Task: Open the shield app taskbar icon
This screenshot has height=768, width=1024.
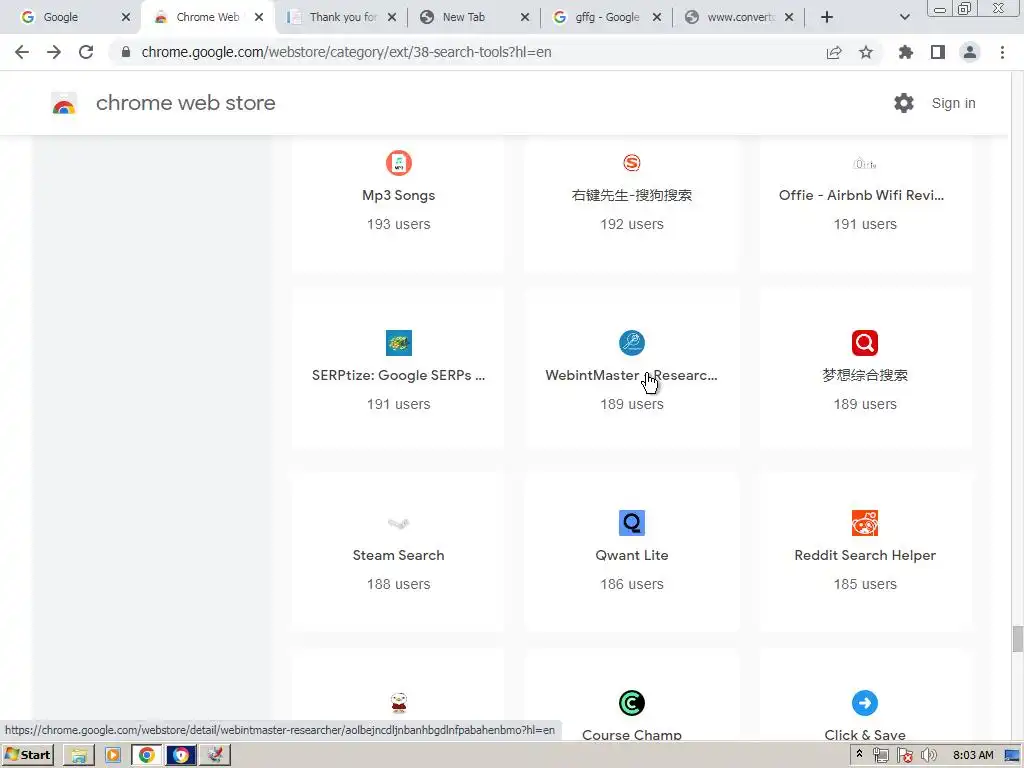Action: (x=181, y=755)
